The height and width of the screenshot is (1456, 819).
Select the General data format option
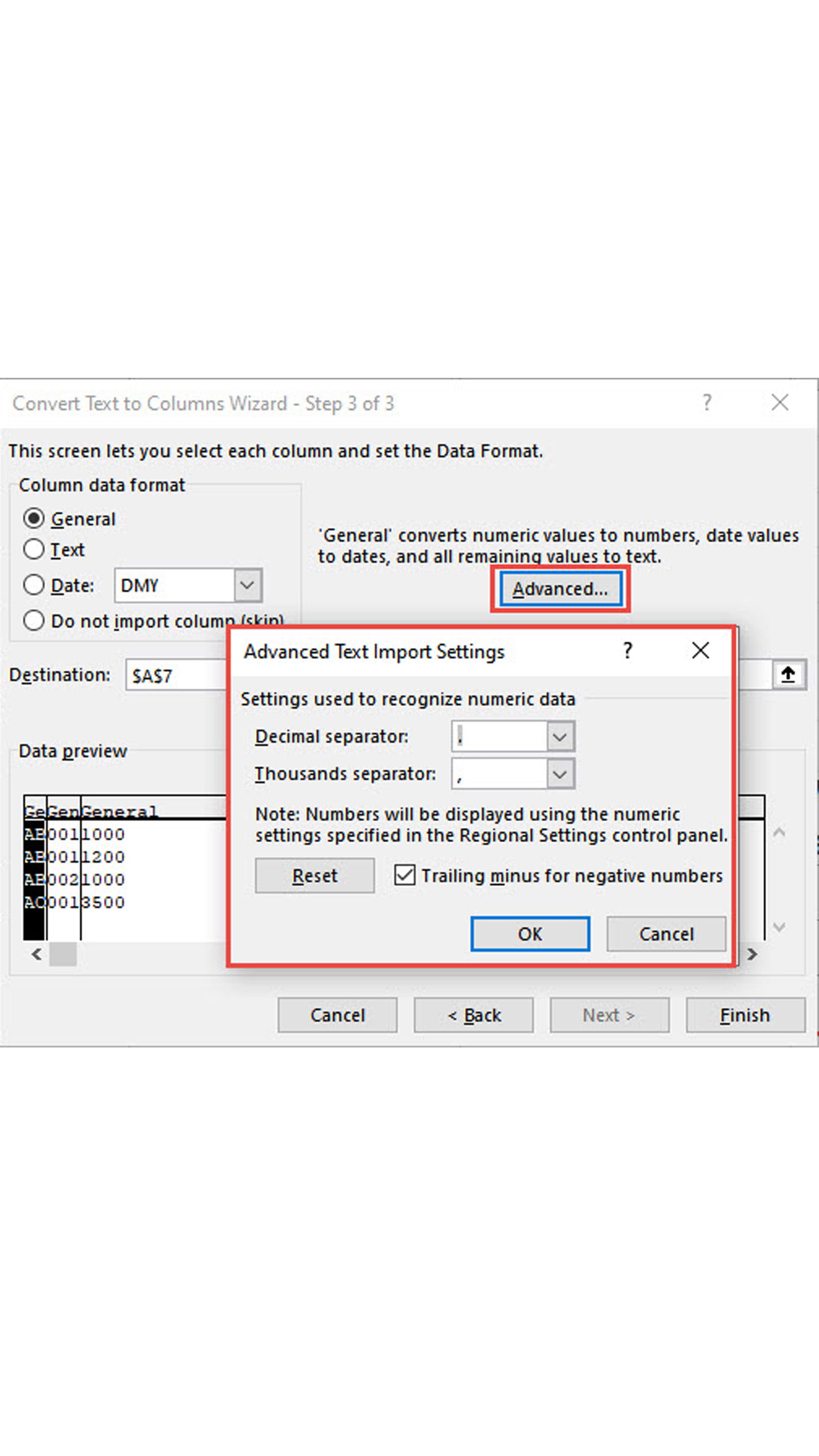[34, 518]
